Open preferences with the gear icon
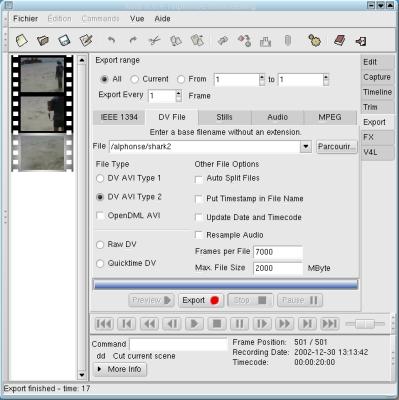The width and height of the screenshot is (399, 400). 314,41
